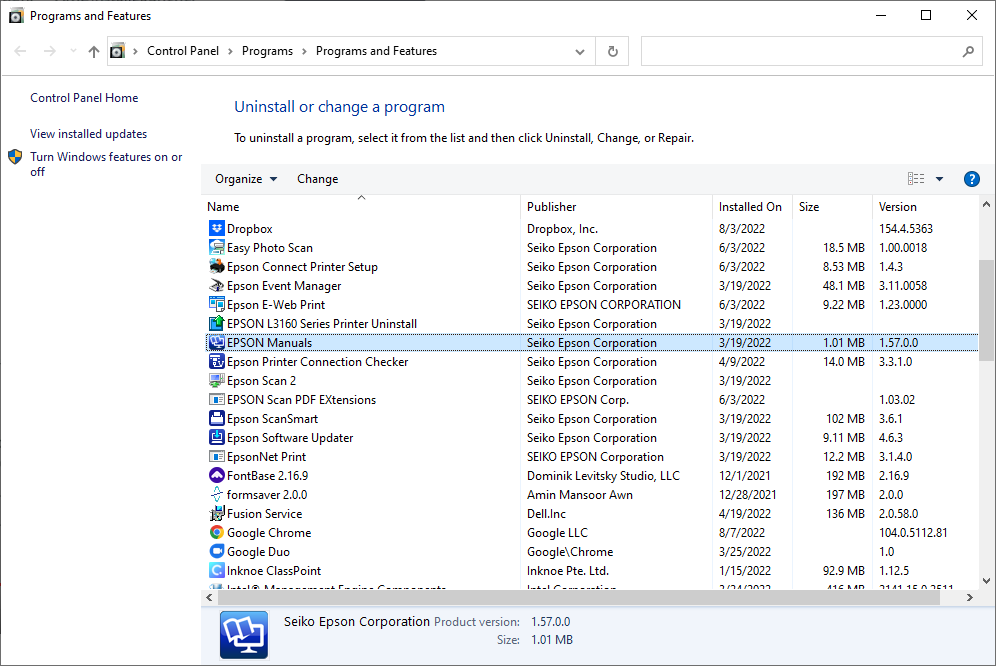Open Turn Windows features on or off
Screen dimensions: 996x666
(x=106, y=164)
